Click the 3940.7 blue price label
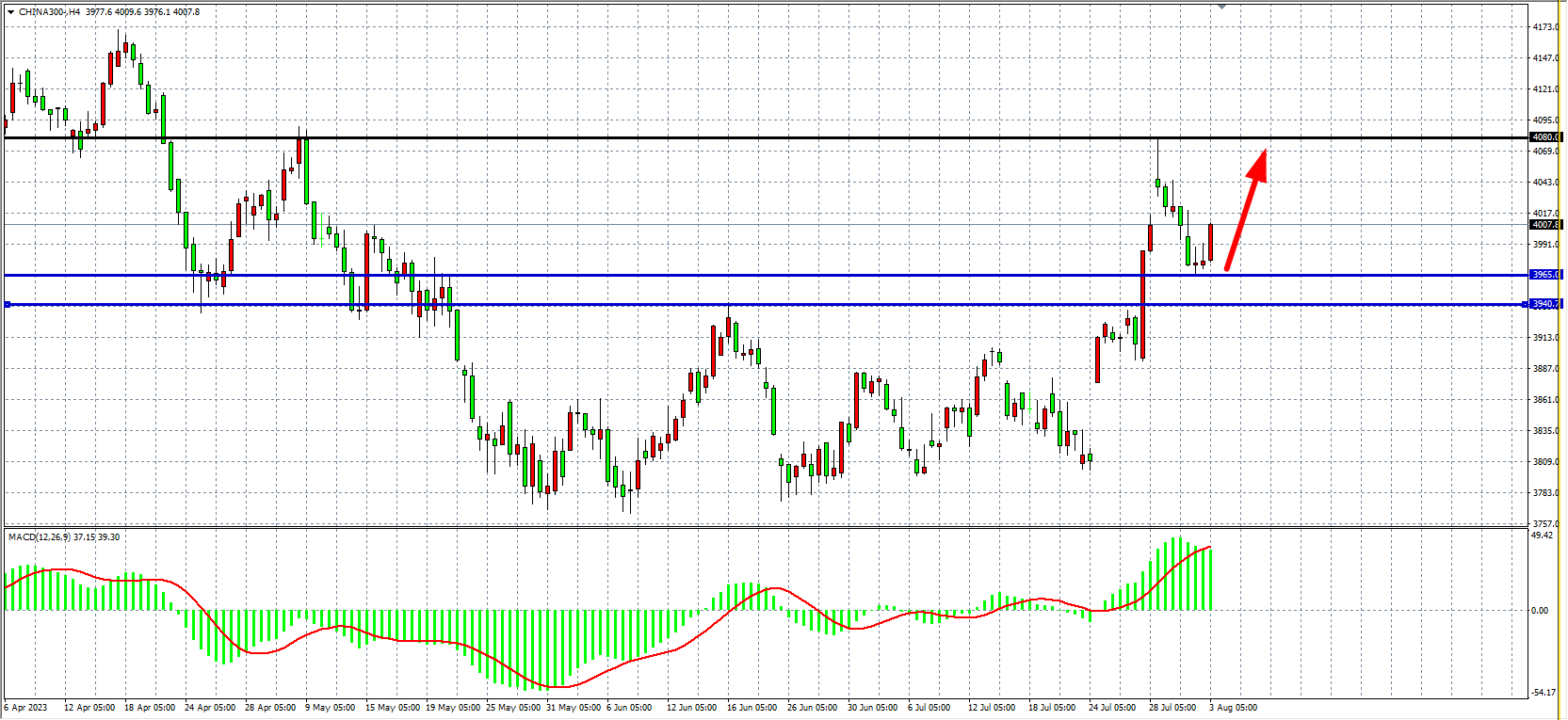This screenshot has width=1568, height=720. click(1544, 304)
